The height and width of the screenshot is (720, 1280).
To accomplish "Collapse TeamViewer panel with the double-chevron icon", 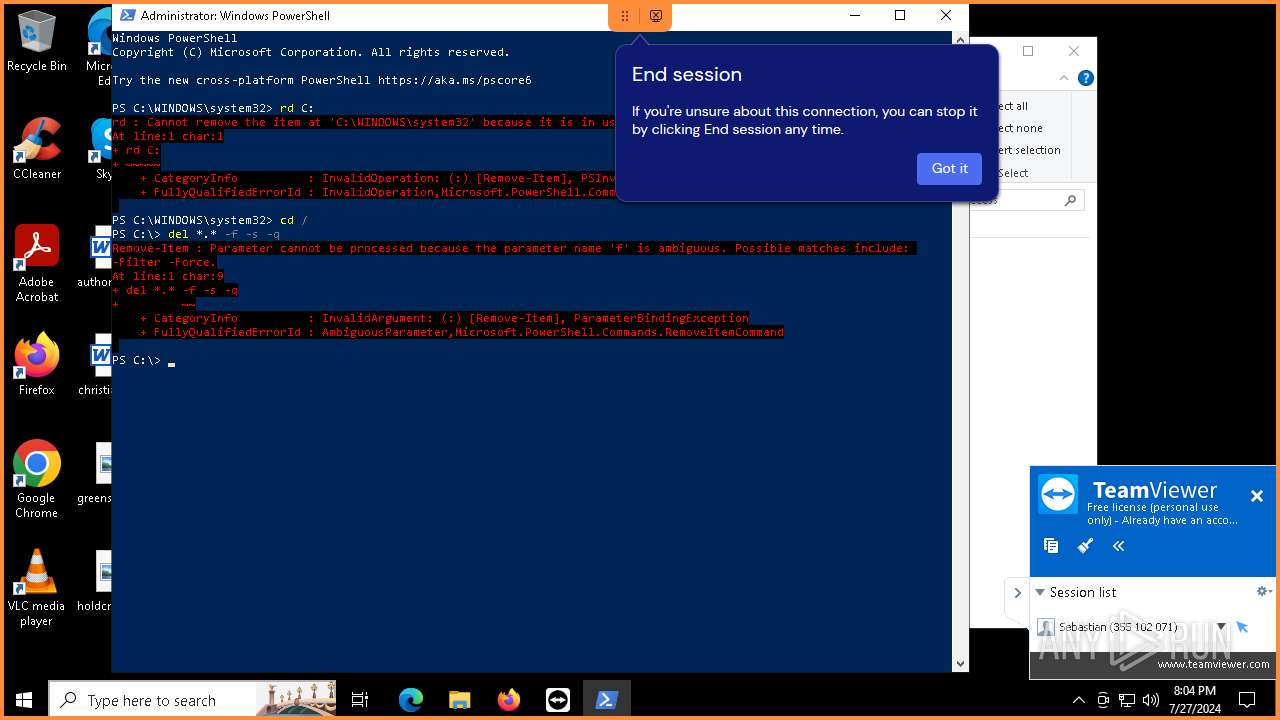I will click(1119, 545).
